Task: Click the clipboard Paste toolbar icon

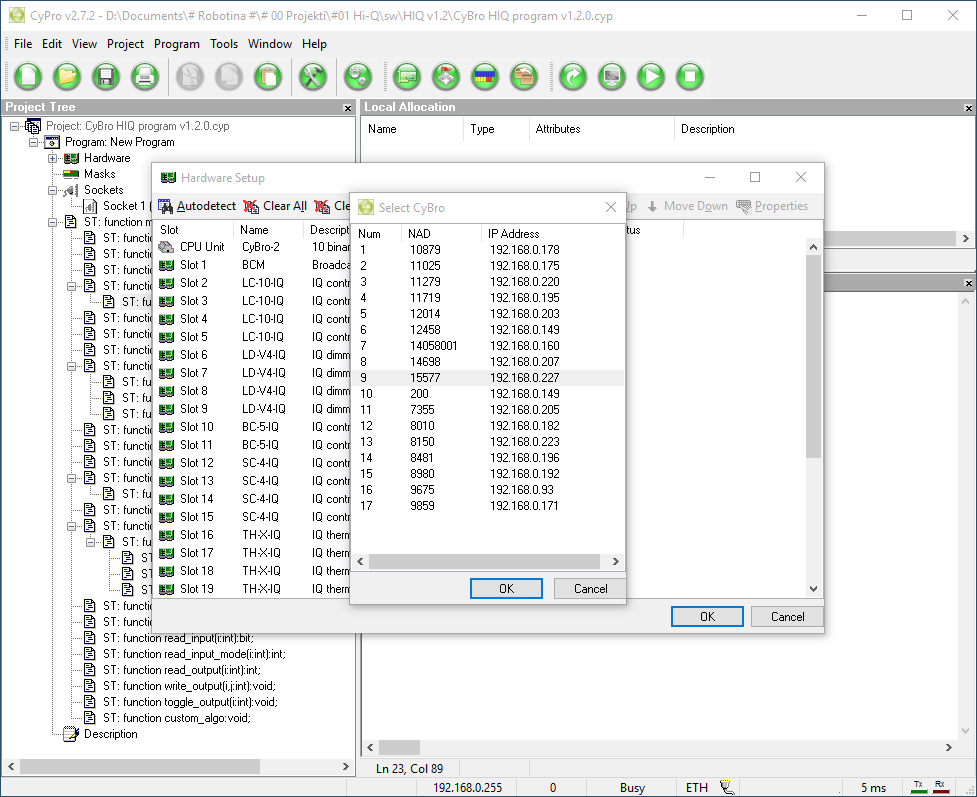Action: pos(267,76)
